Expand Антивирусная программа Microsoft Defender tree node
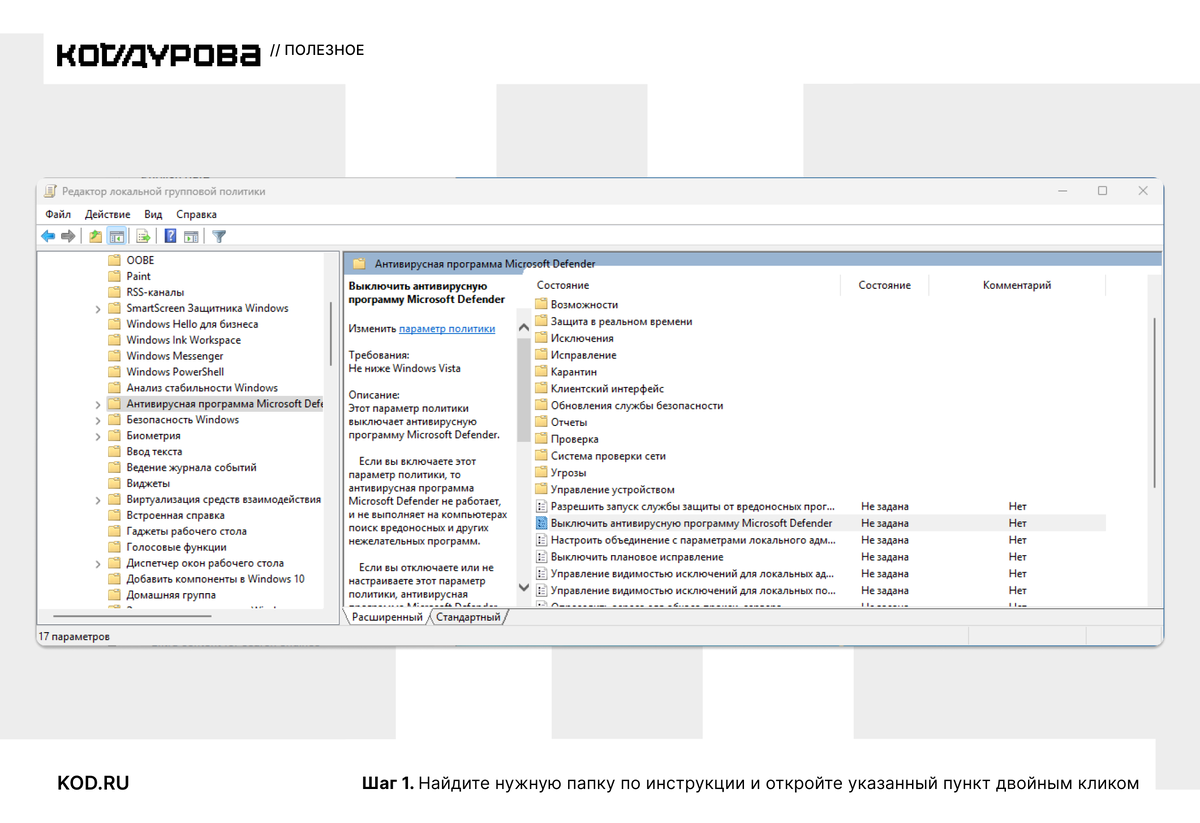Screen dimensions: 1200x823 (98, 404)
